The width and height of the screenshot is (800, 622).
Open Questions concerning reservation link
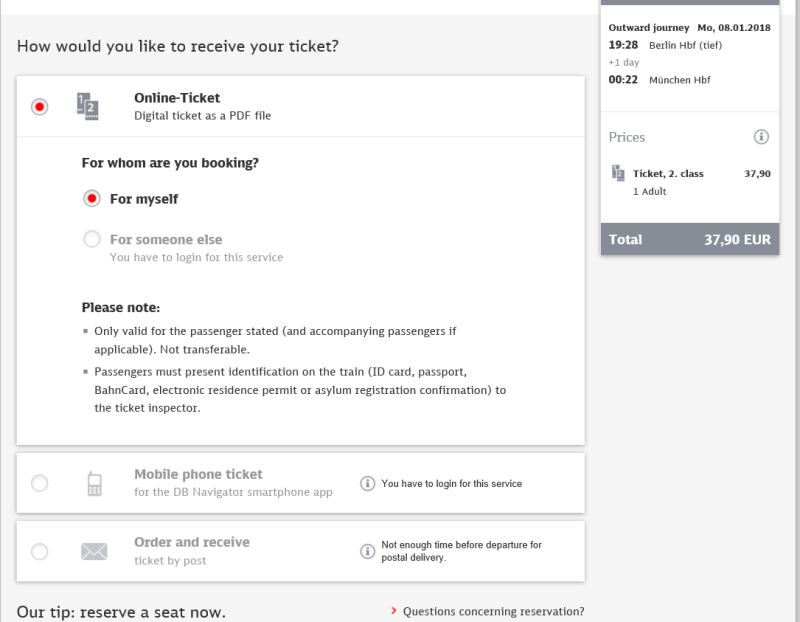coord(493,611)
